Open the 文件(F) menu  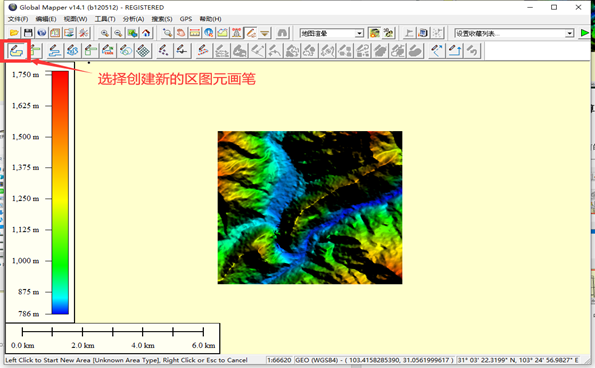pyautogui.click(x=18, y=19)
